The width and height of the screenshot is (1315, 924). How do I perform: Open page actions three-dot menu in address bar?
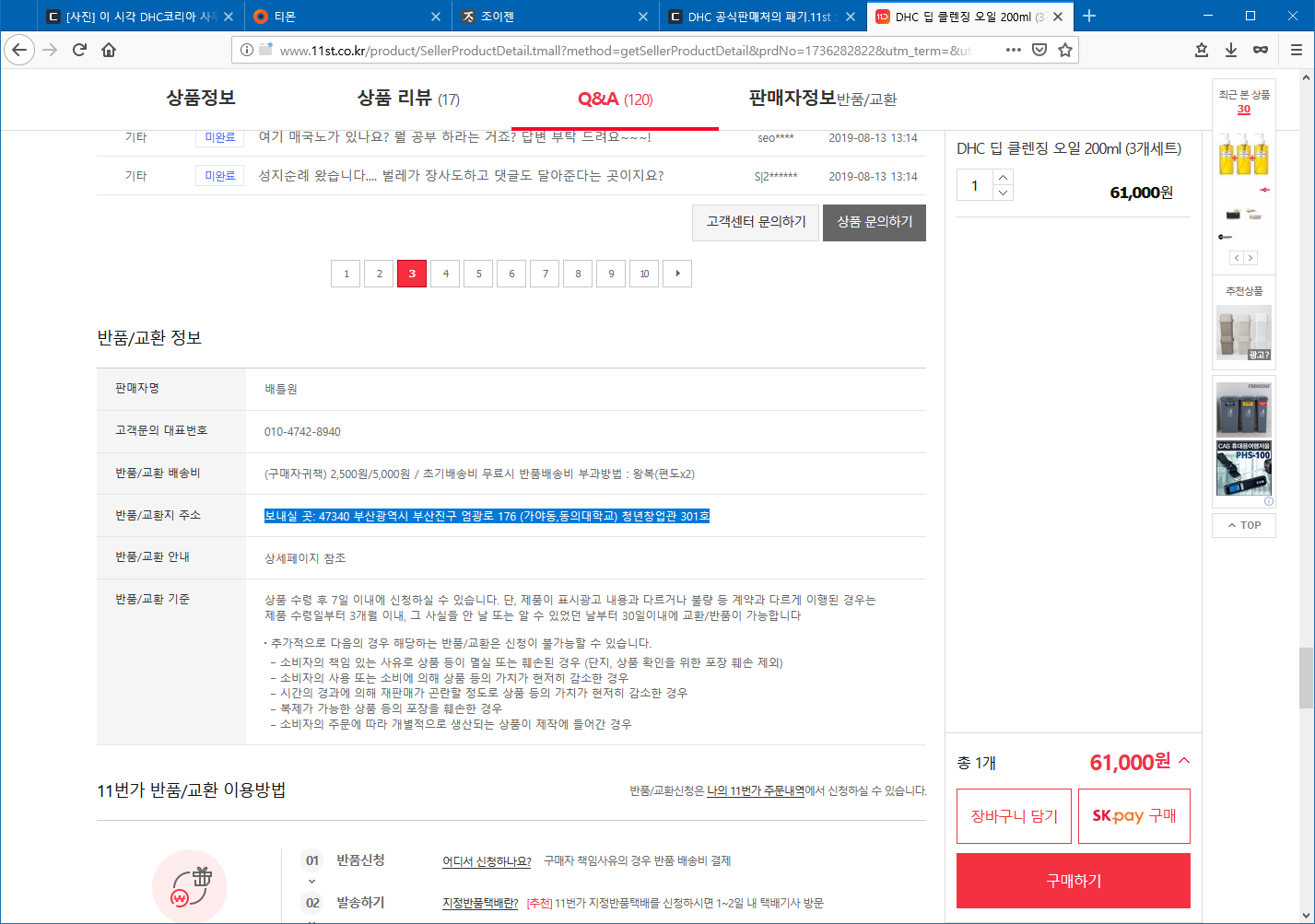pos(1013,50)
